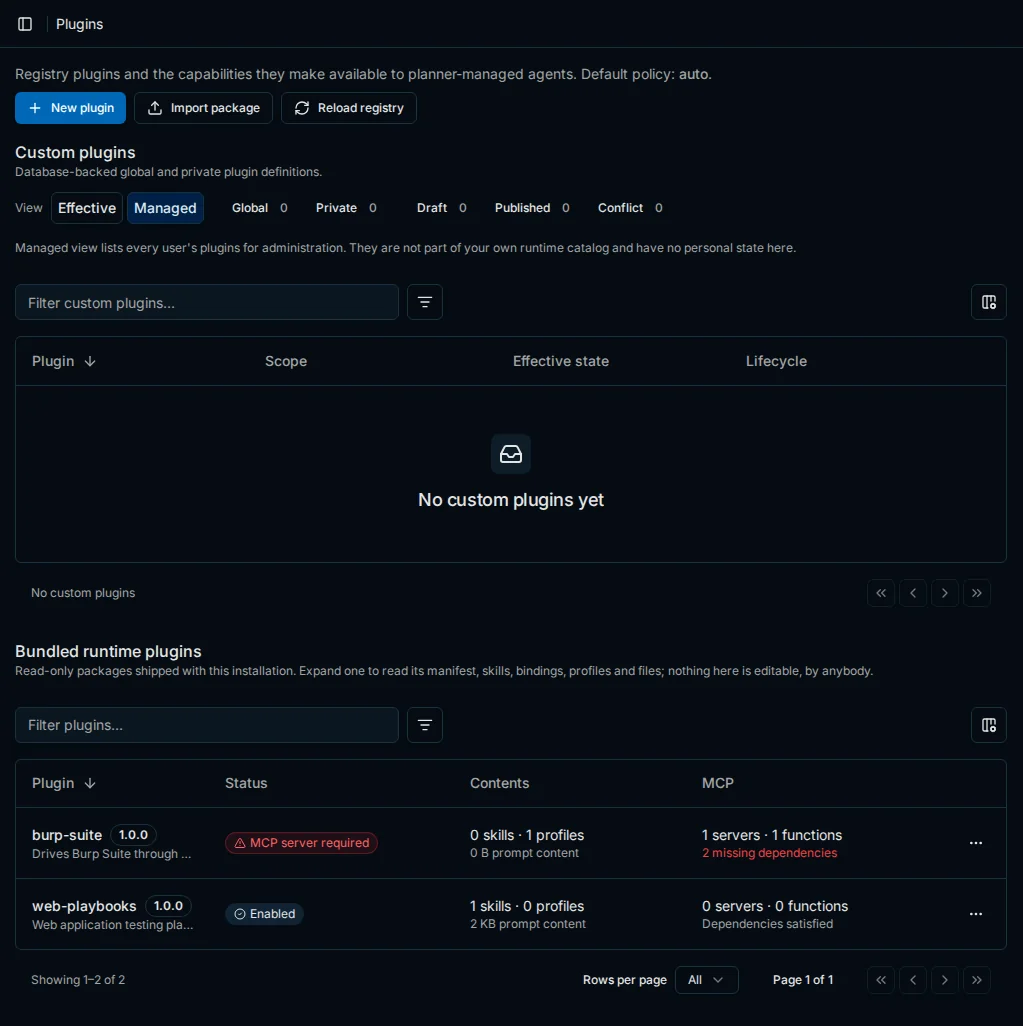Select the Published count filter
The height and width of the screenshot is (1026, 1023).
click(x=532, y=208)
